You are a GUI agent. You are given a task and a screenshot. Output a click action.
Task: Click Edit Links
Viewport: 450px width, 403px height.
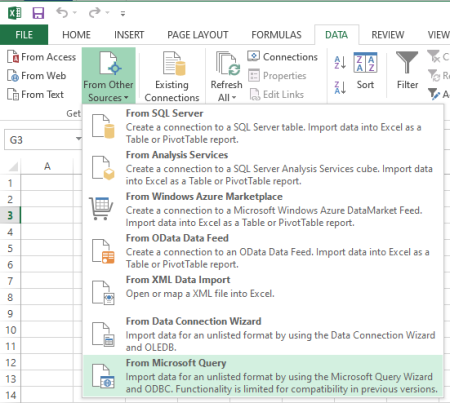coord(276,94)
